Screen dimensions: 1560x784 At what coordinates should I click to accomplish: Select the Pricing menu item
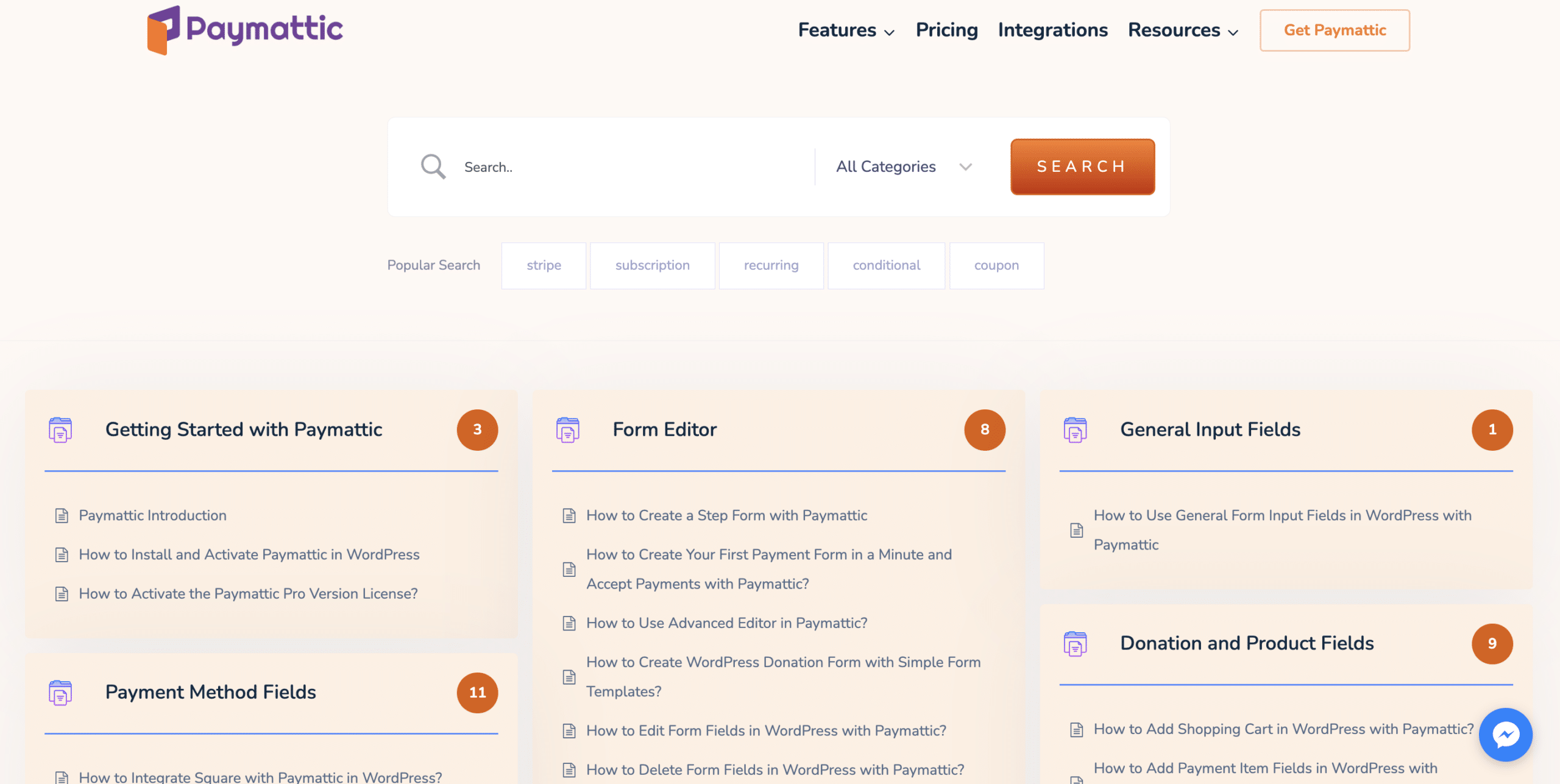point(946,30)
